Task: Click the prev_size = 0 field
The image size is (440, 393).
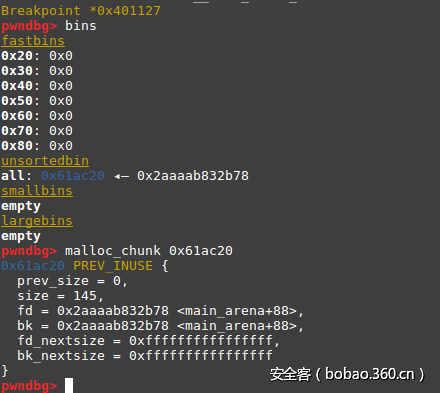Action: click(x=72, y=281)
